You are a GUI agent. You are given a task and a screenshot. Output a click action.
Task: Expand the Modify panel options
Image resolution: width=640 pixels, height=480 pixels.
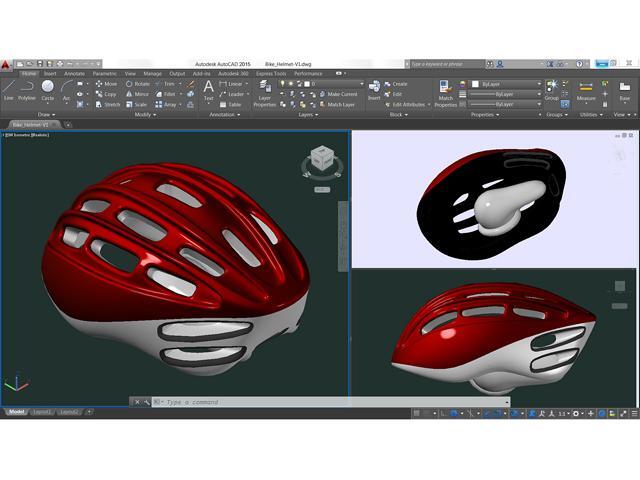pyautogui.click(x=145, y=114)
